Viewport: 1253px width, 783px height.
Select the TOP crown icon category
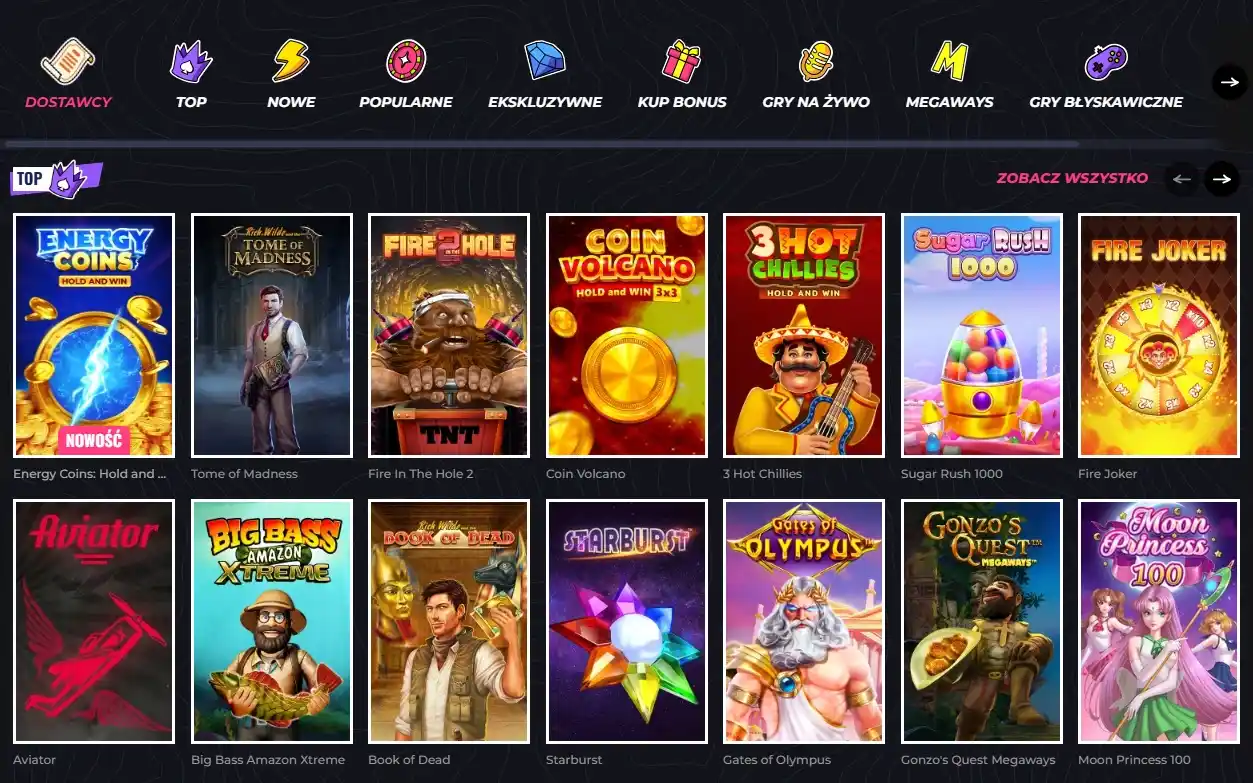click(191, 61)
